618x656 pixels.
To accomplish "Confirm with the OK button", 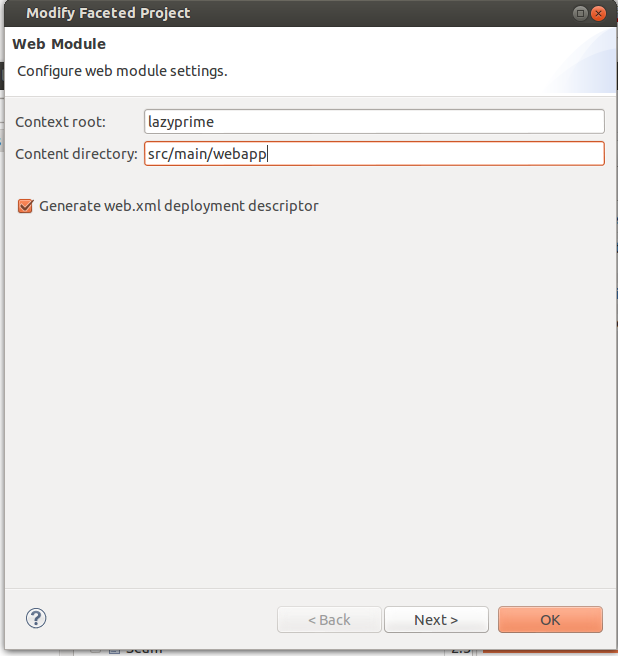I will (x=550, y=620).
